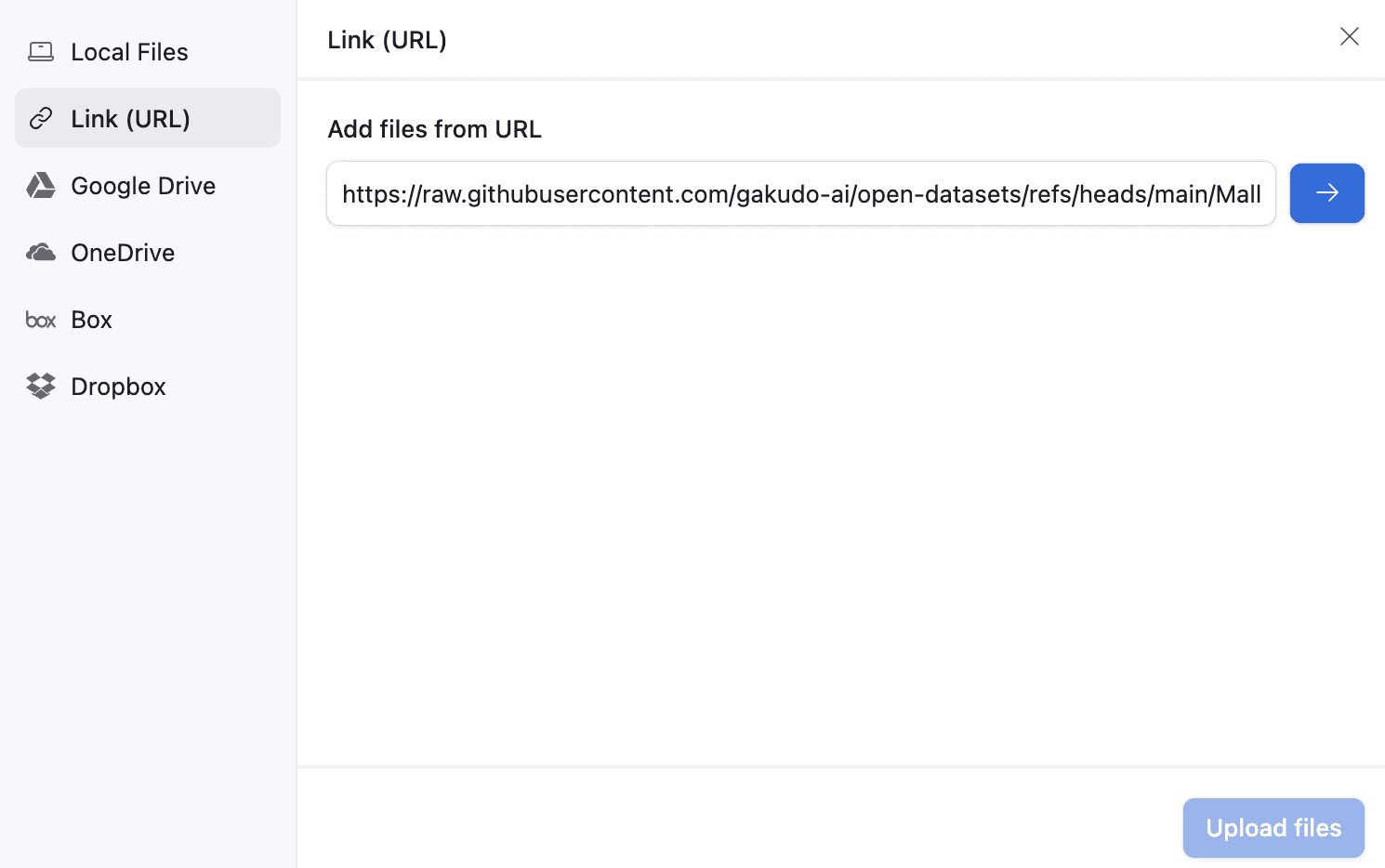Click the Dropbox logo icon
Image resolution: width=1385 pixels, height=868 pixels.
tap(41, 387)
